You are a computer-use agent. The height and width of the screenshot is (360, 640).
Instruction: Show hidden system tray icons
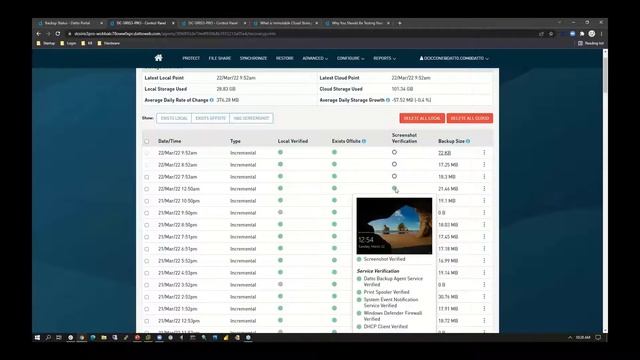(x=570, y=338)
